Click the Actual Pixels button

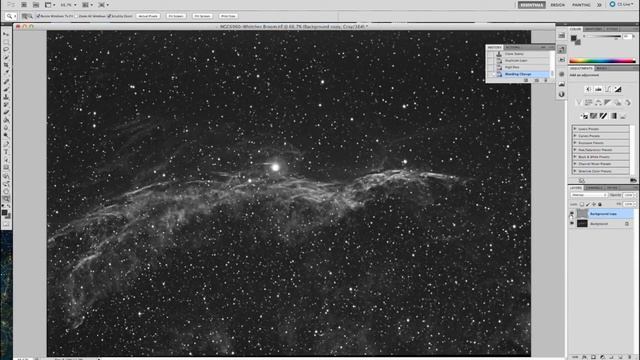pyautogui.click(x=148, y=16)
